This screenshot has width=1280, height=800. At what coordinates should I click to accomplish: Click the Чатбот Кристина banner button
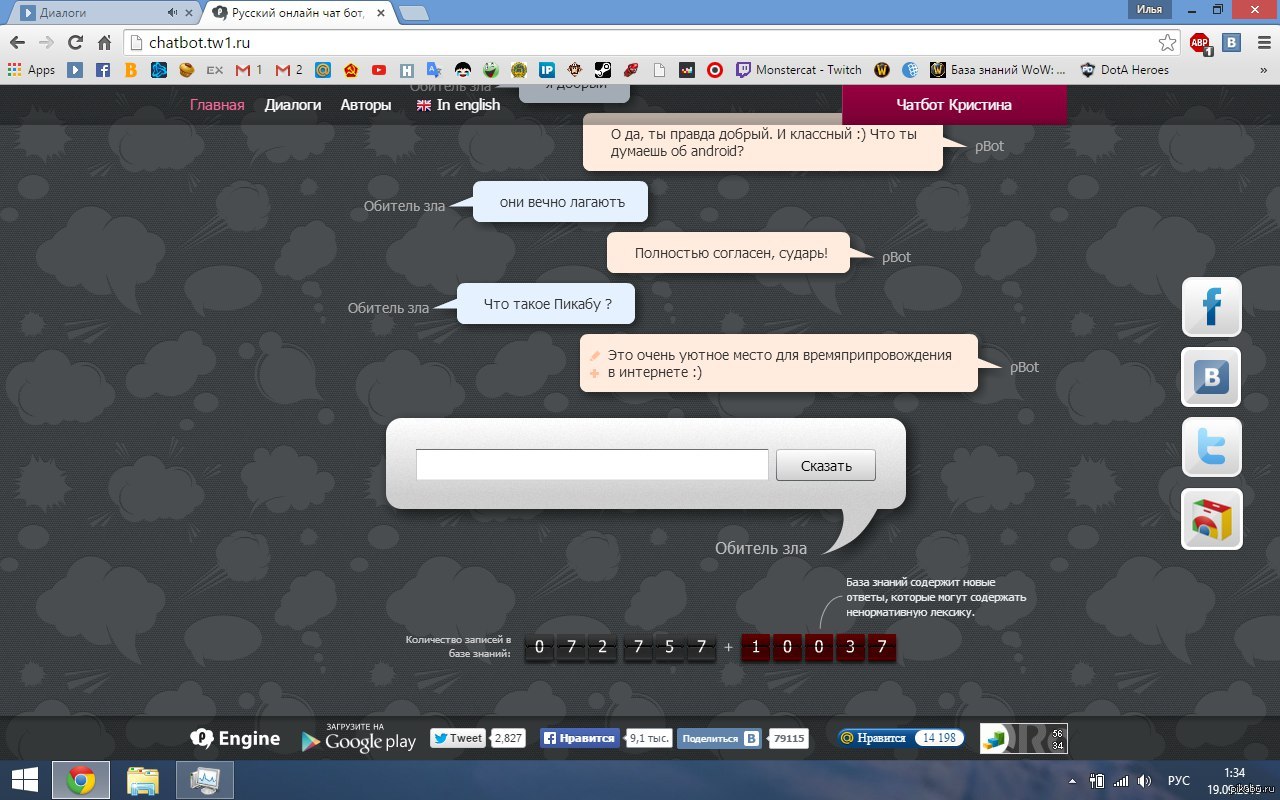click(953, 105)
